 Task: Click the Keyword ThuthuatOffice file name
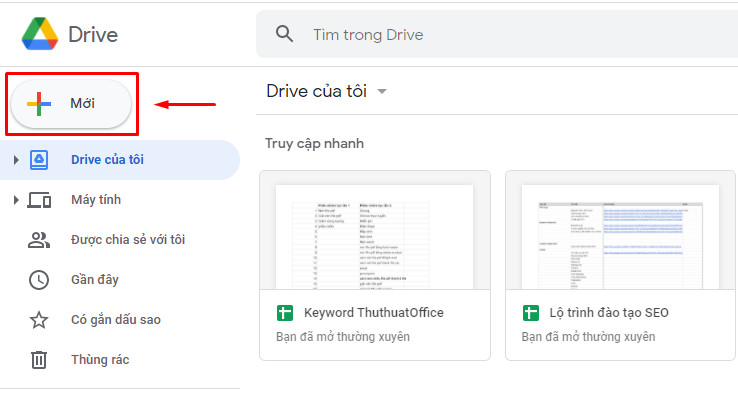(374, 313)
